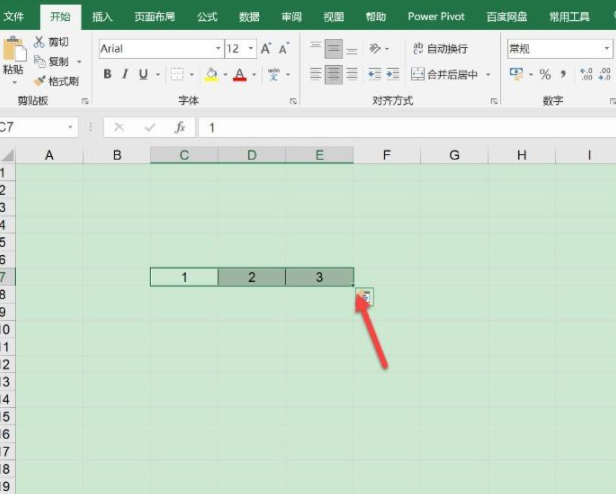Decrease font size with small A icon
The height and width of the screenshot is (494, 616).
click(x=284, y=49)
